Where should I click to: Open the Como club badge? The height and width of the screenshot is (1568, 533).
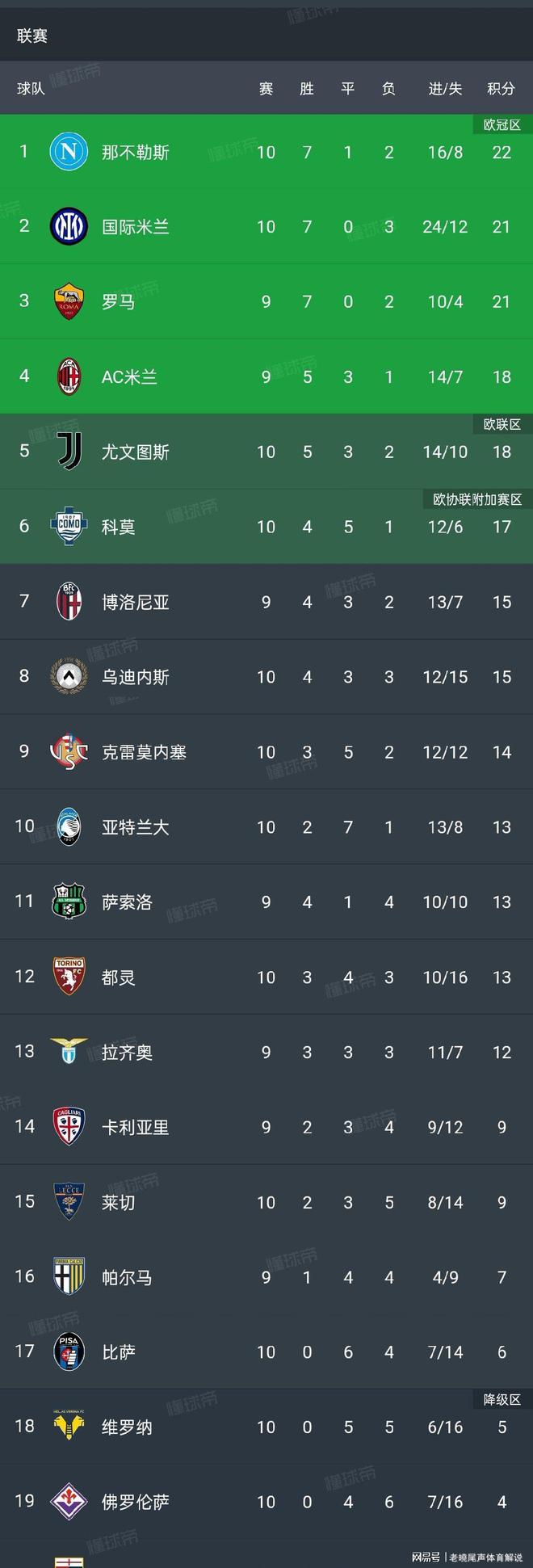69,527
